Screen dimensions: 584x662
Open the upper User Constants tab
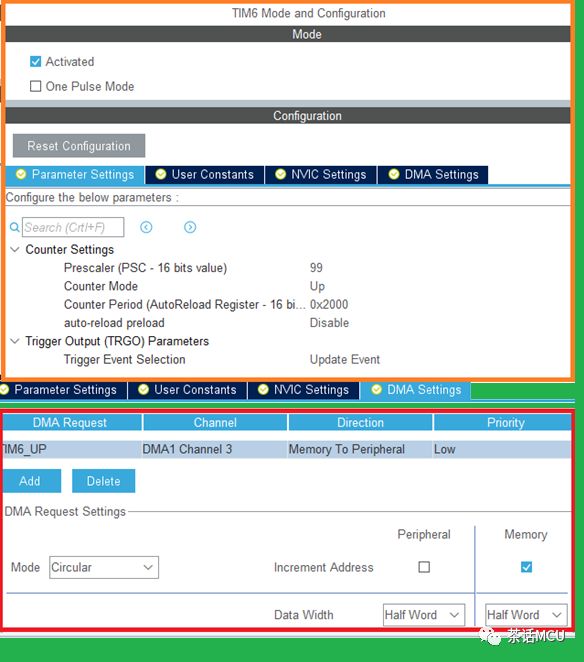coord(205,175)
